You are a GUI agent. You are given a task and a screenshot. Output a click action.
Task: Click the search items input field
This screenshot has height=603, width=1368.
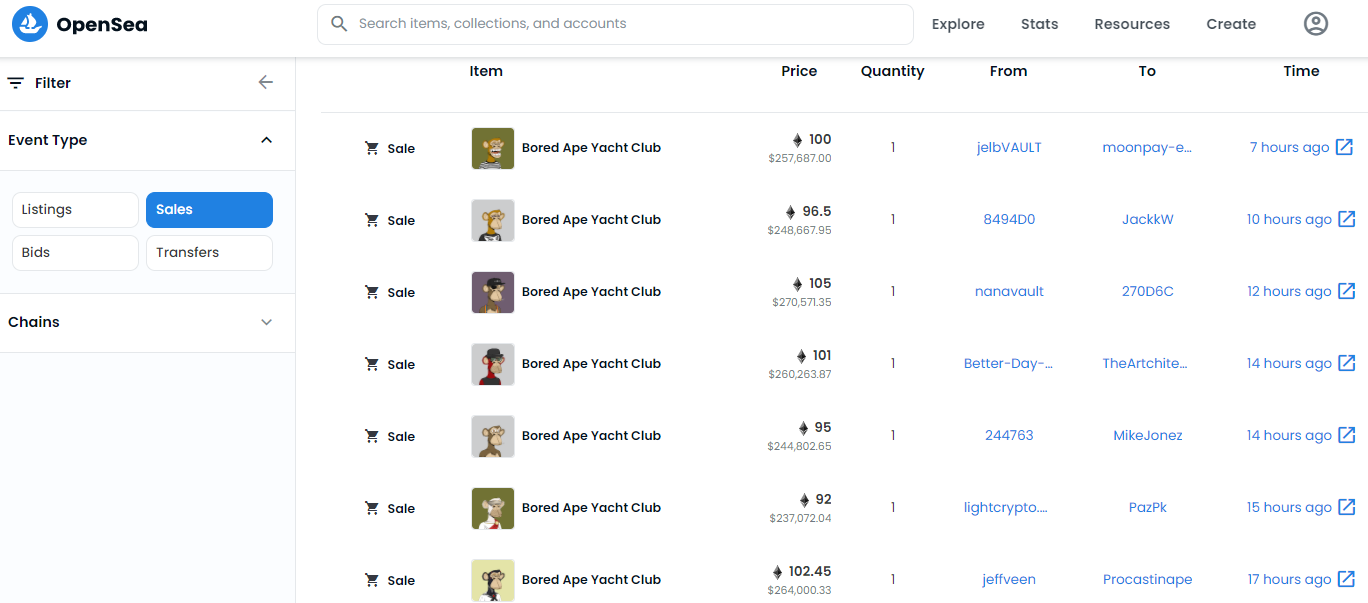click(x=615, y=24)
